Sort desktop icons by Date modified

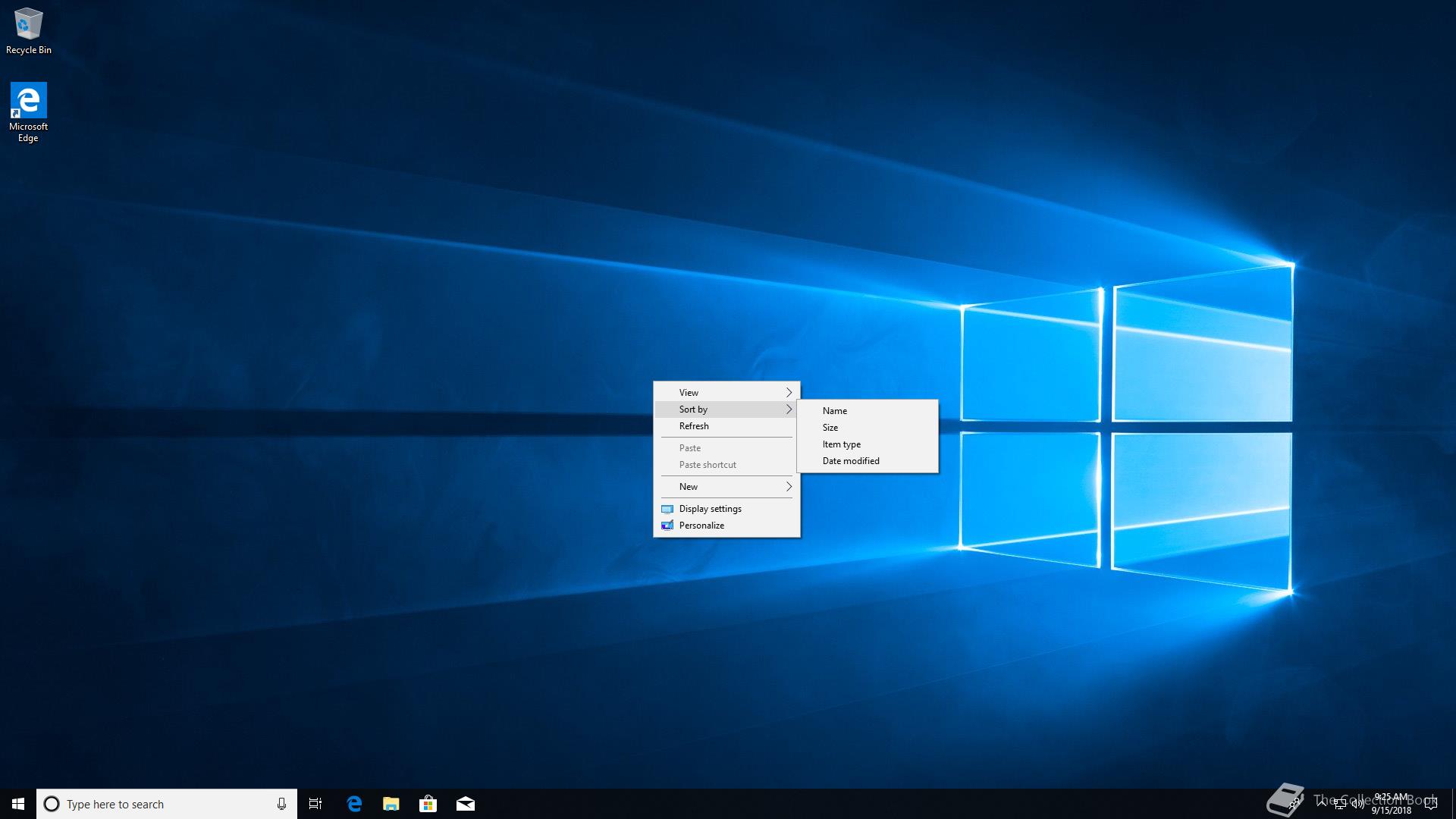pyautogui.click(x=851, y=461)
